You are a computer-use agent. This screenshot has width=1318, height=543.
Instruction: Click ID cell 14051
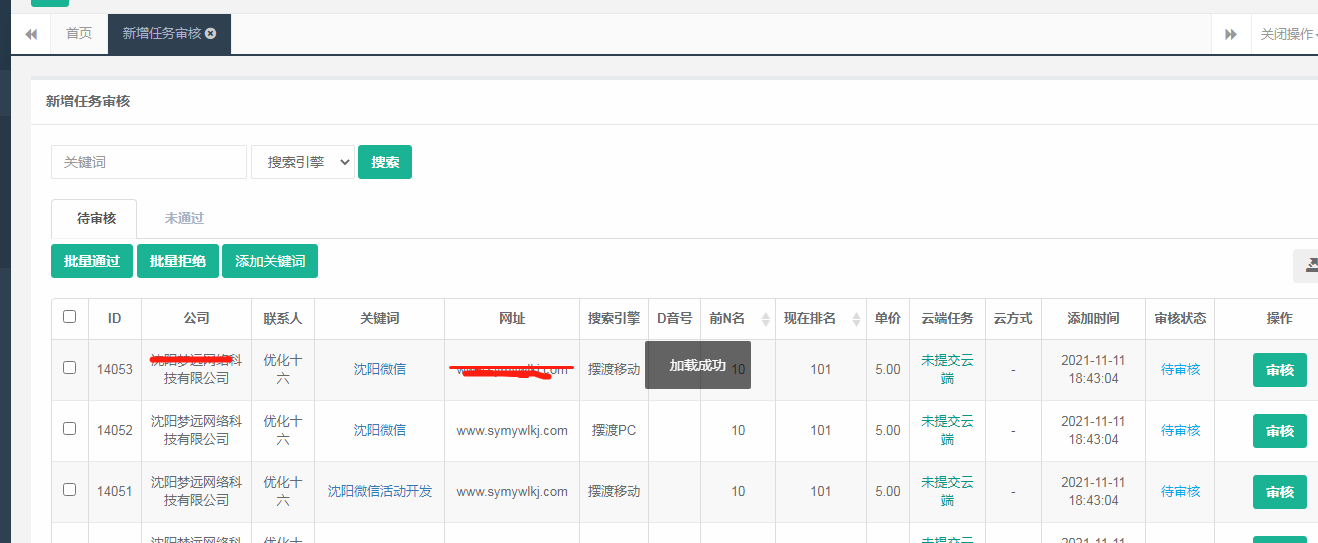point(115,491)
